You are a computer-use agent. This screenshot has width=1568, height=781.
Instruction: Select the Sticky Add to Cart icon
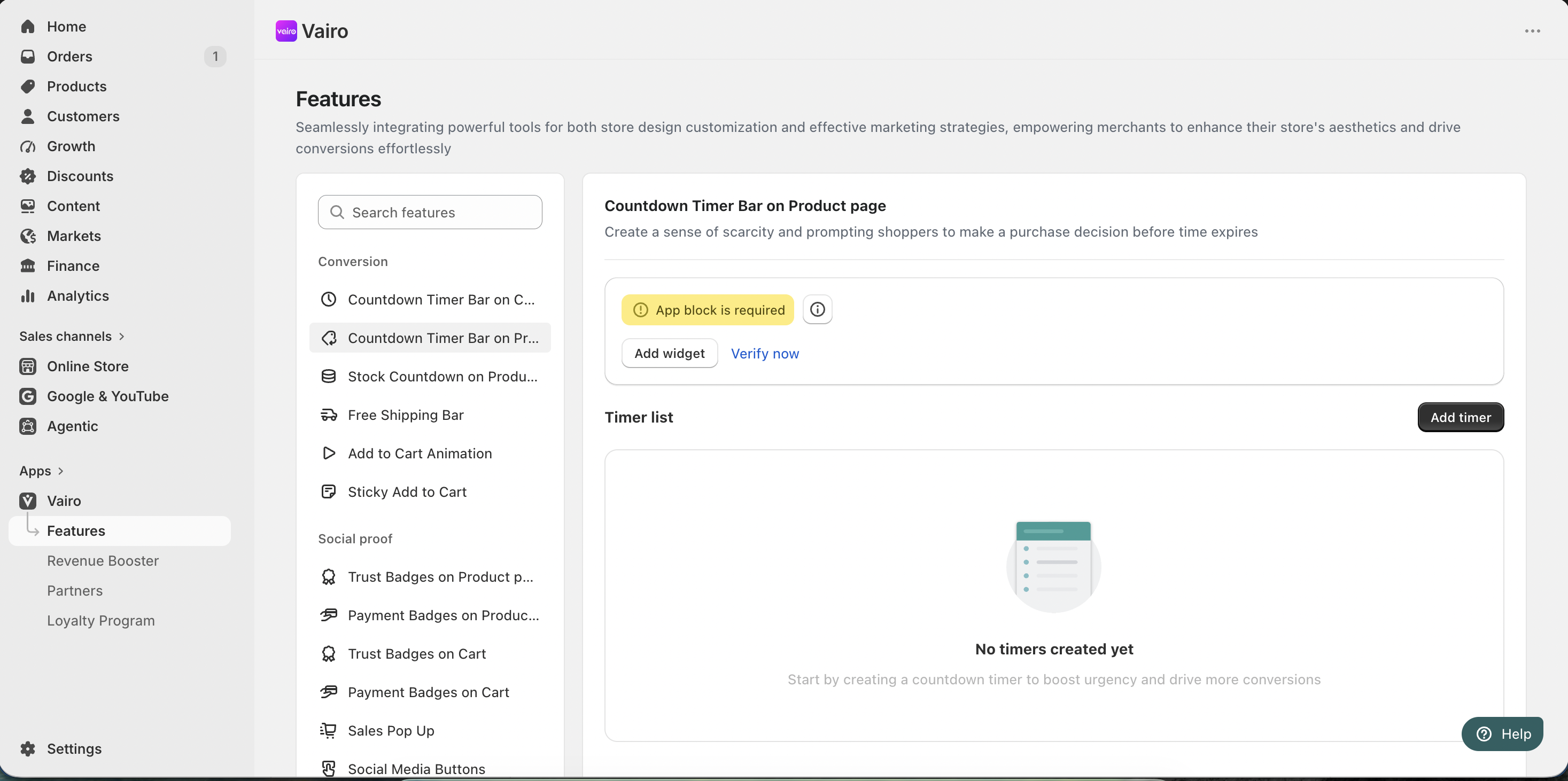click(329, 491)
